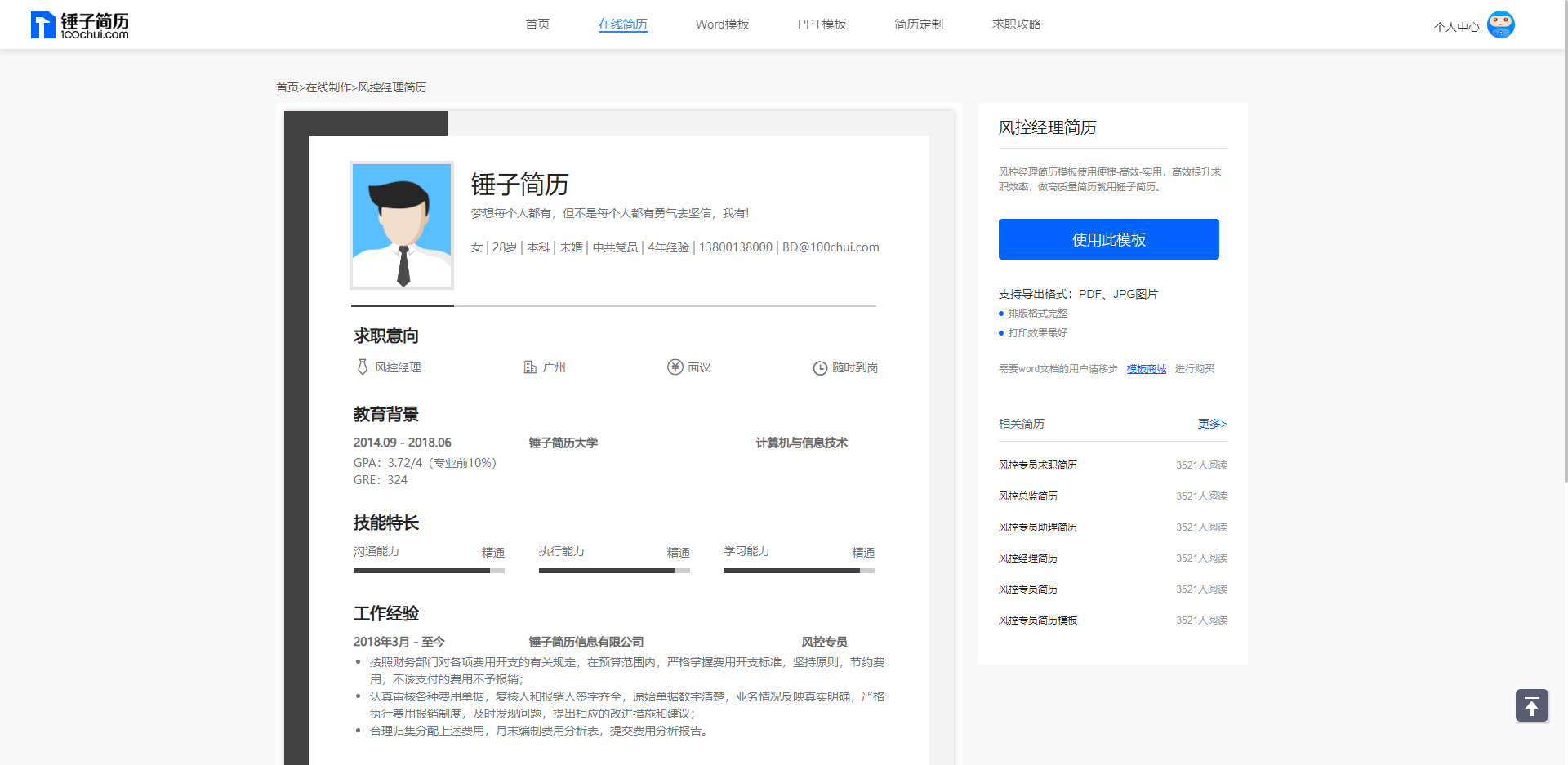The width and height of the screenshot is (1568, 765).
Task: Open the 在线简历 navigation tab
Action: tap(622, 24)
